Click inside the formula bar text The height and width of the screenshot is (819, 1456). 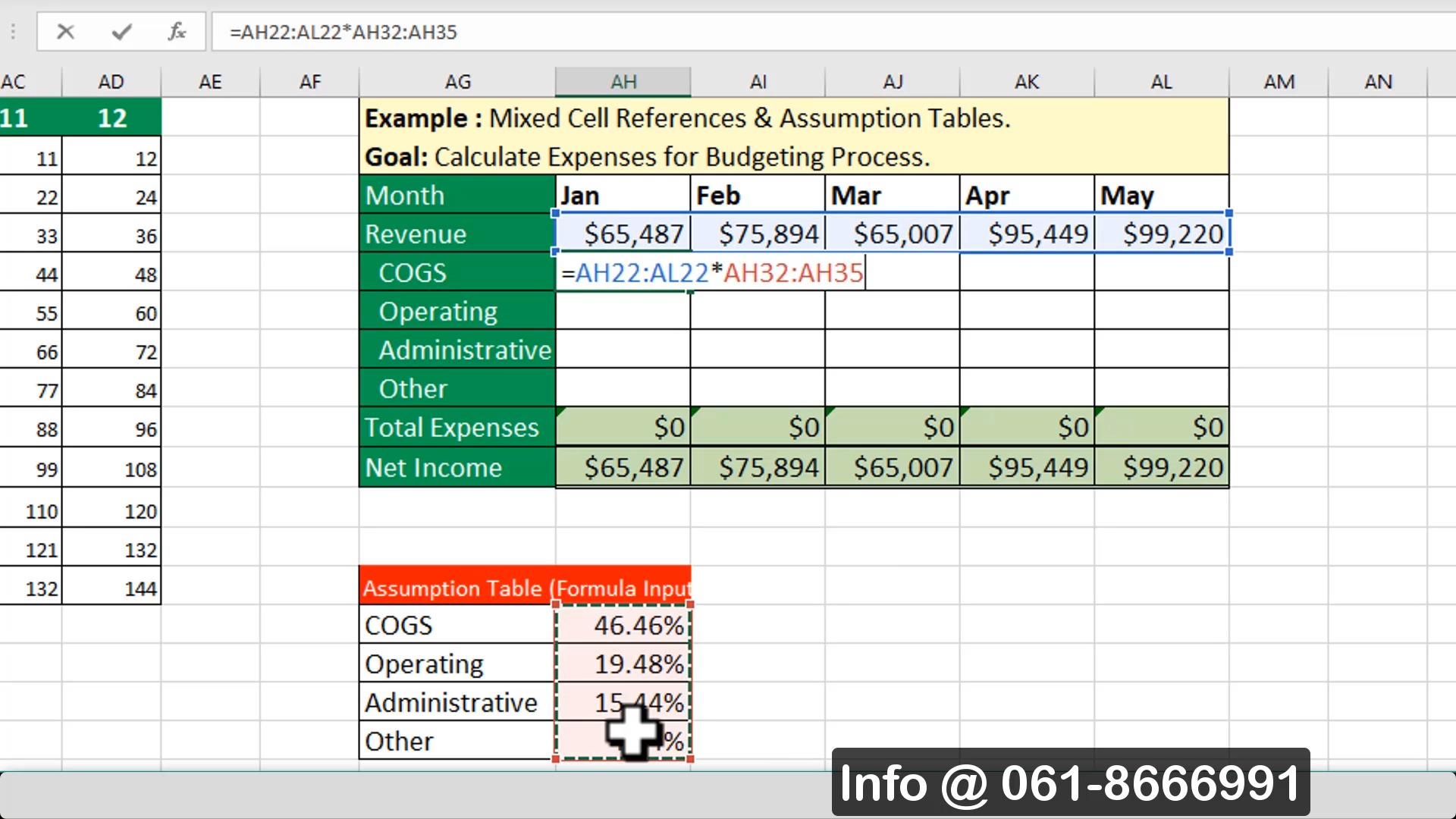tap(344, 33)
